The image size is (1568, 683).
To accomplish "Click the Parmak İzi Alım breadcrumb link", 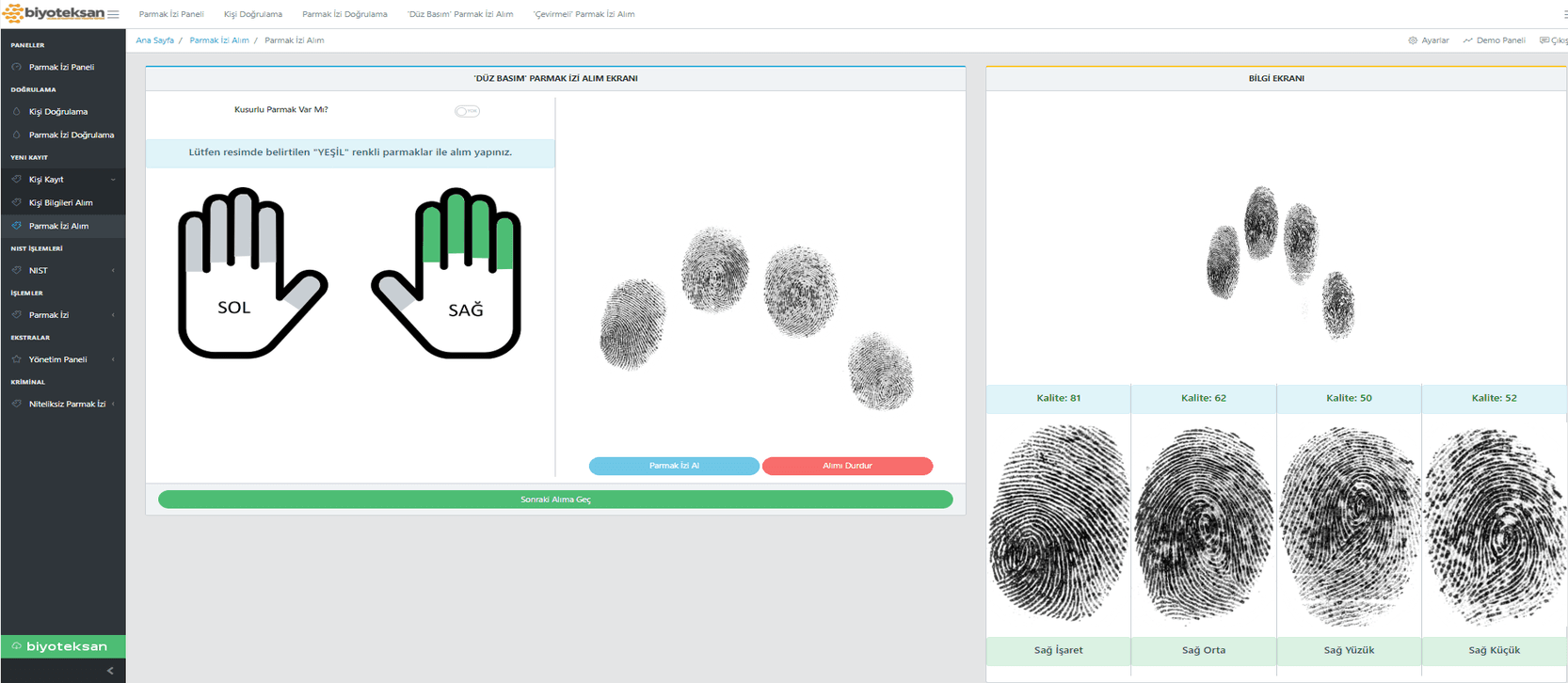I will point(219,40).
